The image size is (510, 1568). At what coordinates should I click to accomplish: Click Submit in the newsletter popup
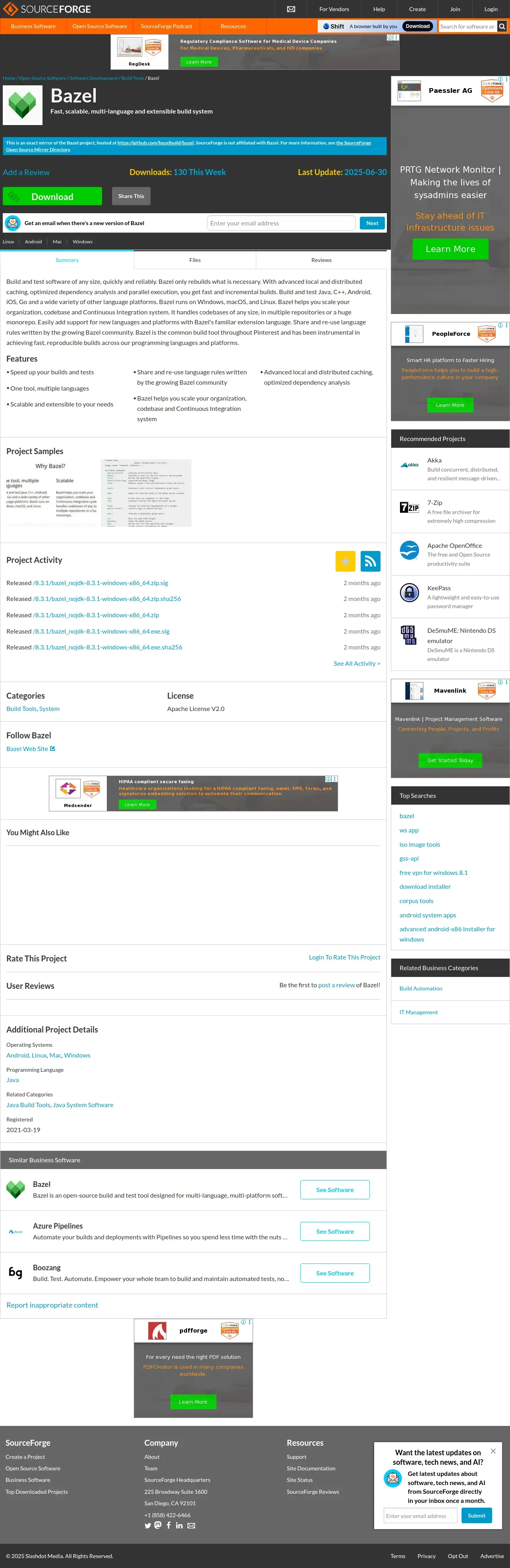click(x=477, y=1516)
